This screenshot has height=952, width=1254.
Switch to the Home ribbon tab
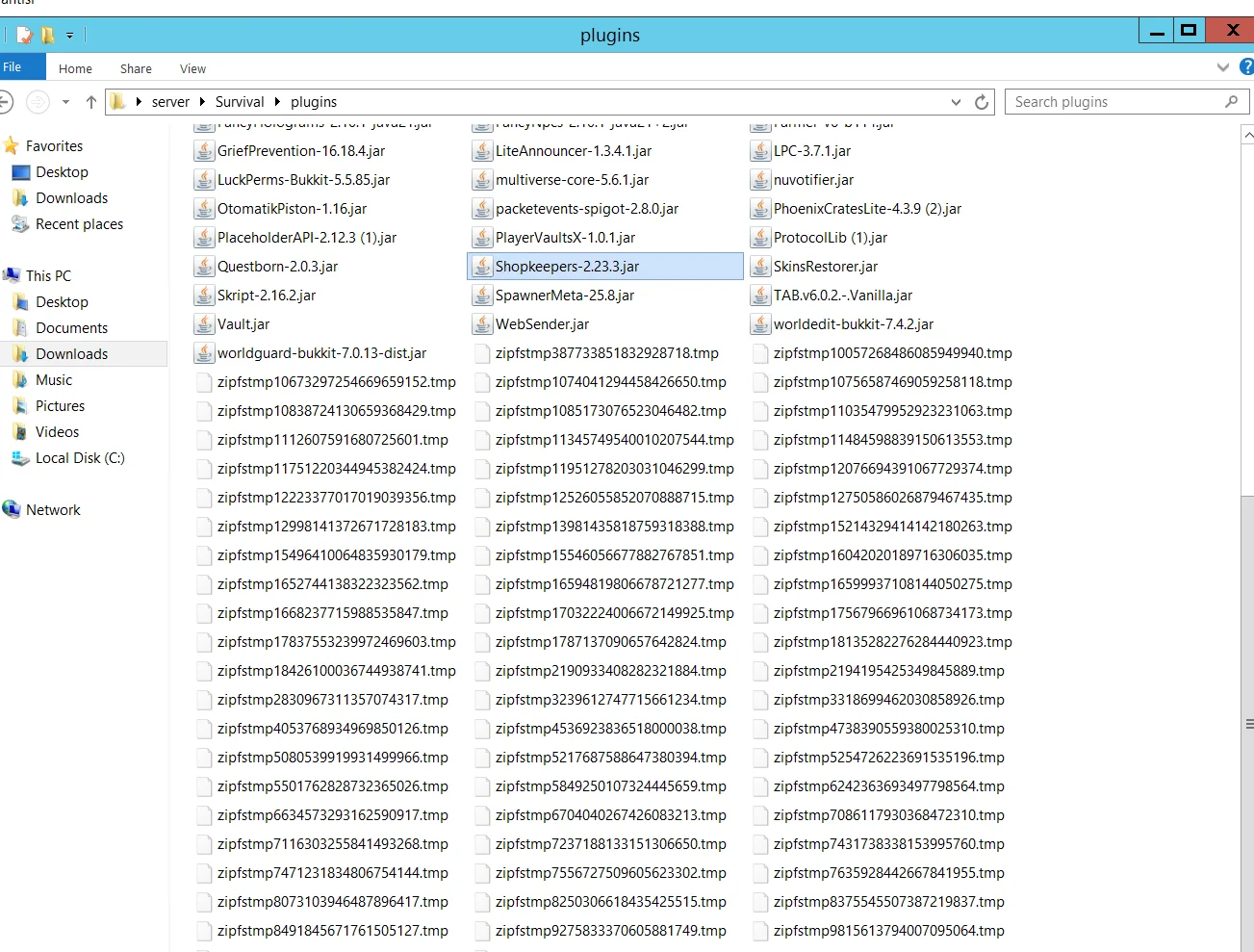pos(75,69)
